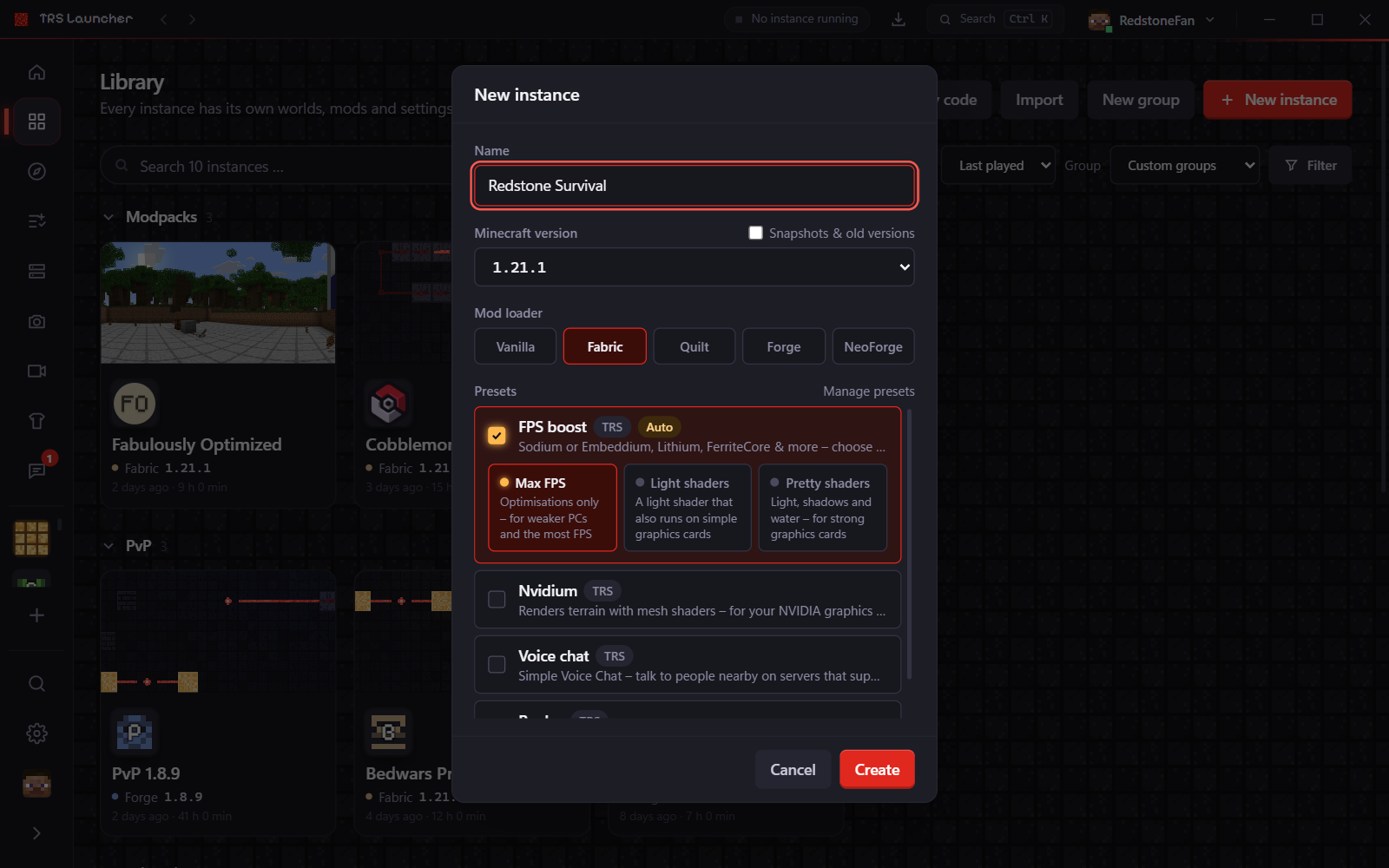1389x868 pixels.
Task: Open the Minecraft version 1.21.1 dropdown
Action: pyautogui.click(x=694, y=267)
